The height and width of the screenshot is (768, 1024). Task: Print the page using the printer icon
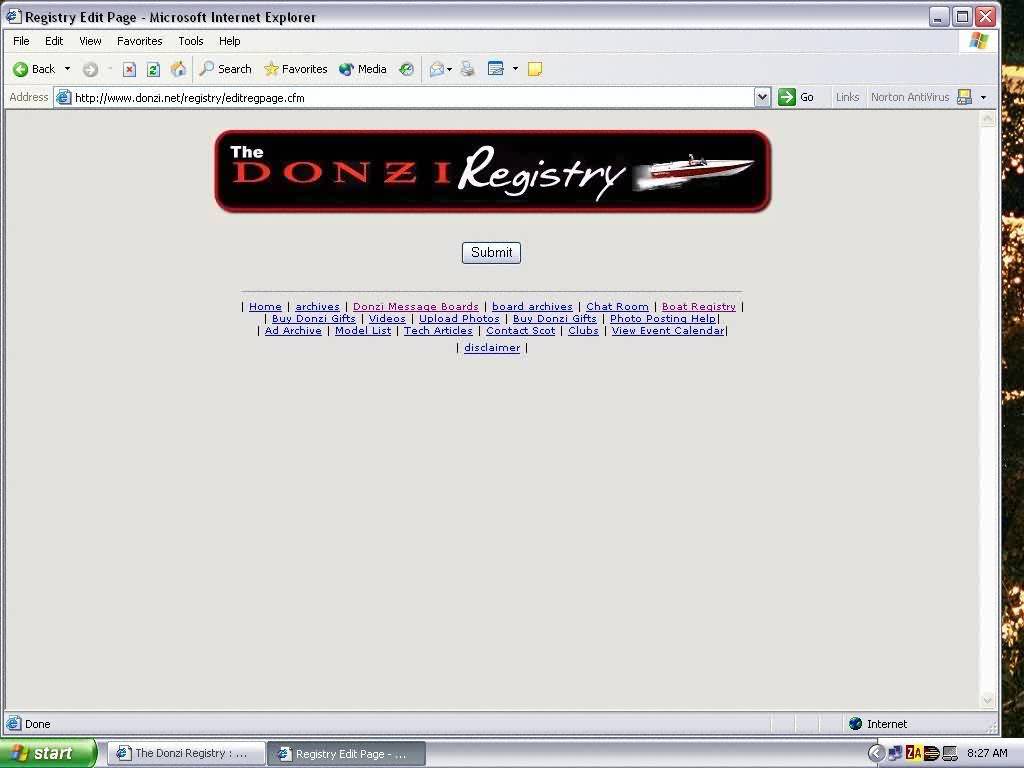click(468, 69)
